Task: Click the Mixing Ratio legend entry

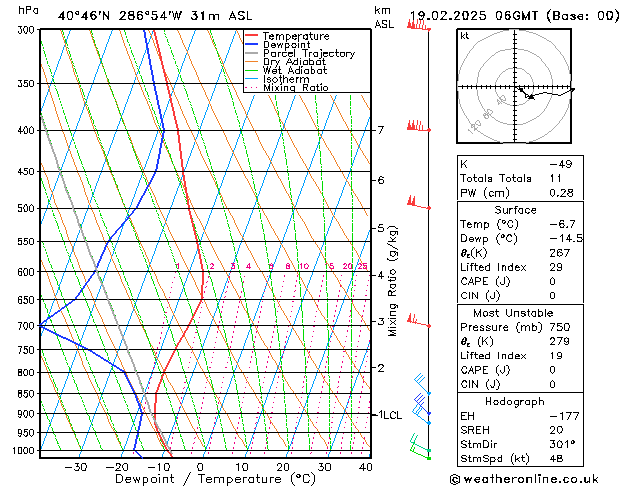Action: 287,87
